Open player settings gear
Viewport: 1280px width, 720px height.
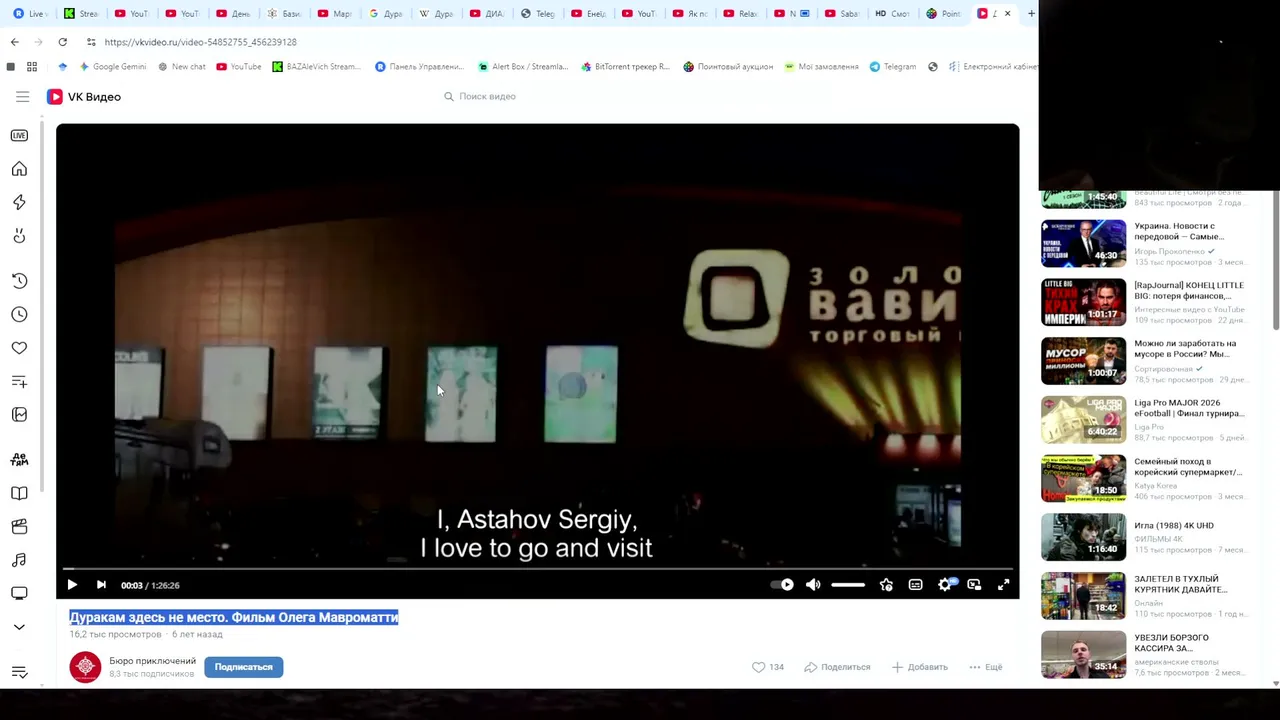[945, 585]
